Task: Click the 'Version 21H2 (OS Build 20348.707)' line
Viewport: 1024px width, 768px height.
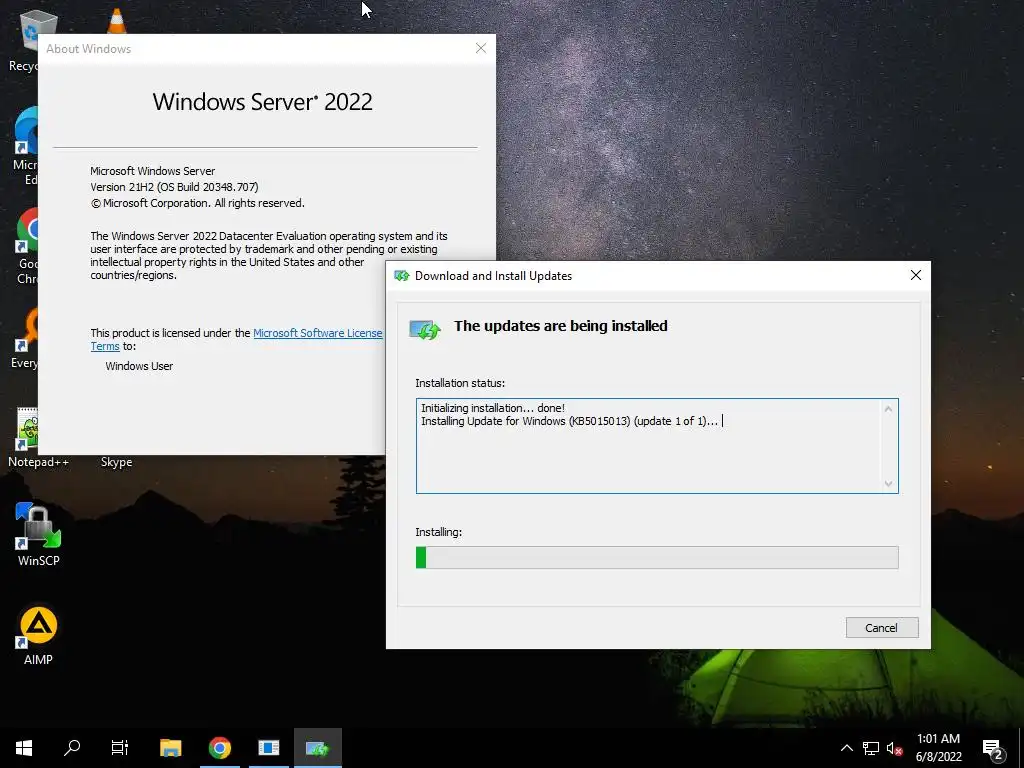Action: [174, 187]
